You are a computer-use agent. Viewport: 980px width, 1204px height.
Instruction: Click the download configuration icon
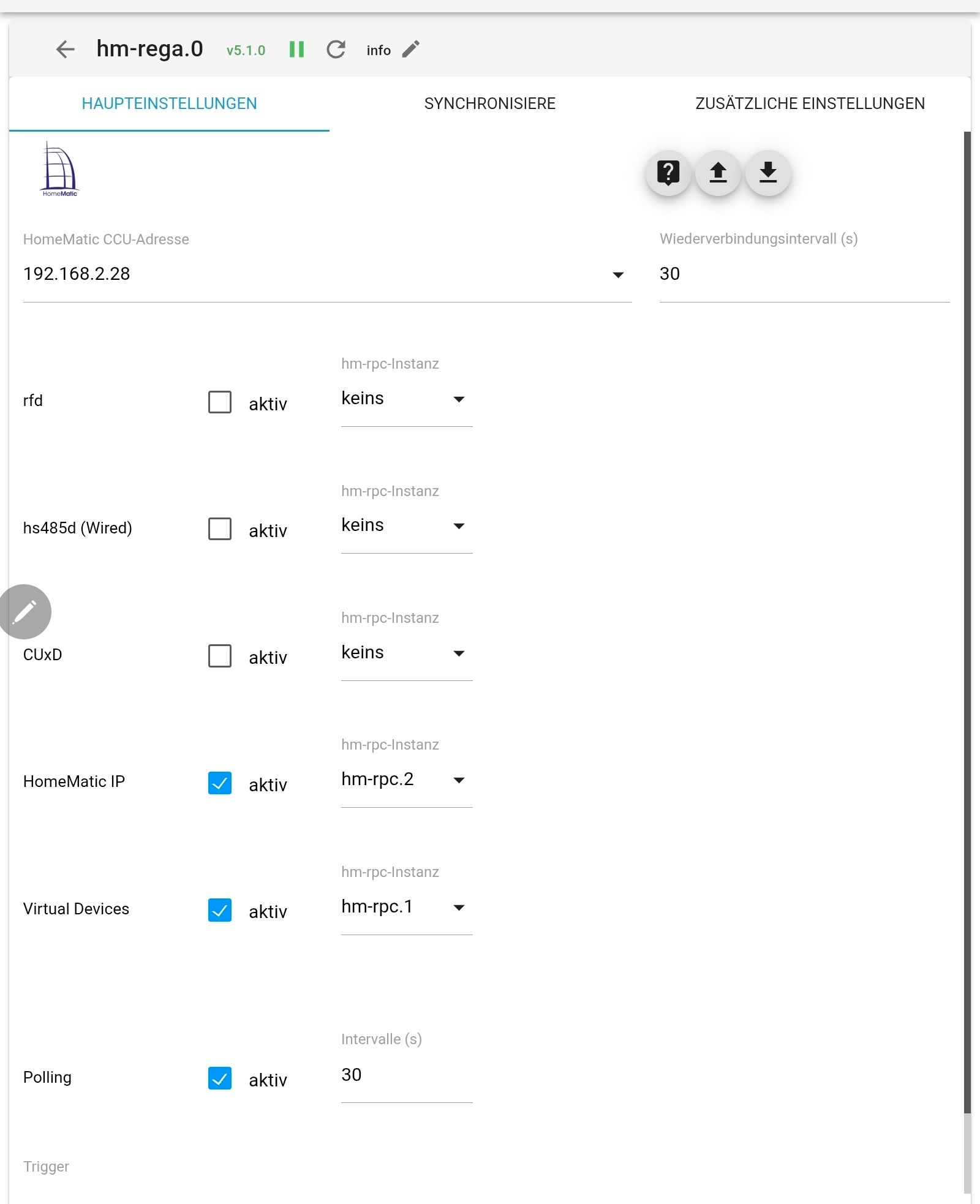[x=768, y=173]
